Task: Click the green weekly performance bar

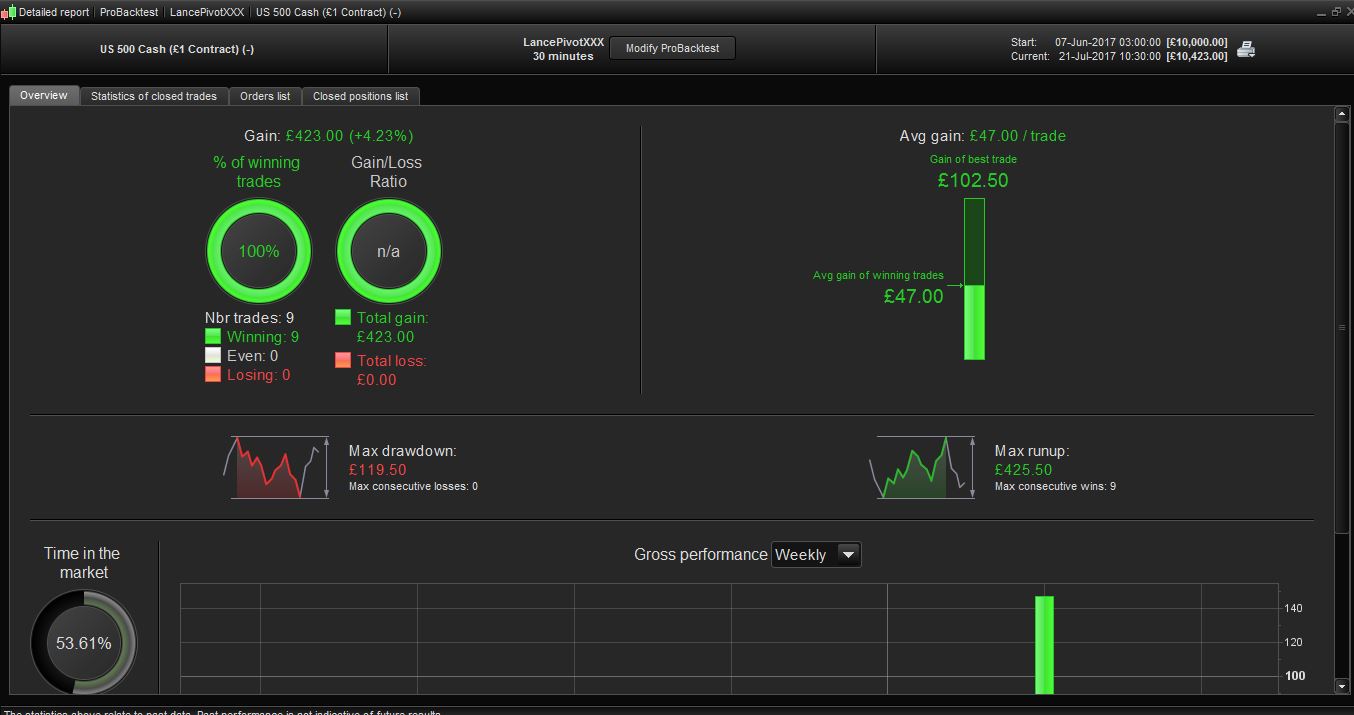Action: tap(1044, 645)
